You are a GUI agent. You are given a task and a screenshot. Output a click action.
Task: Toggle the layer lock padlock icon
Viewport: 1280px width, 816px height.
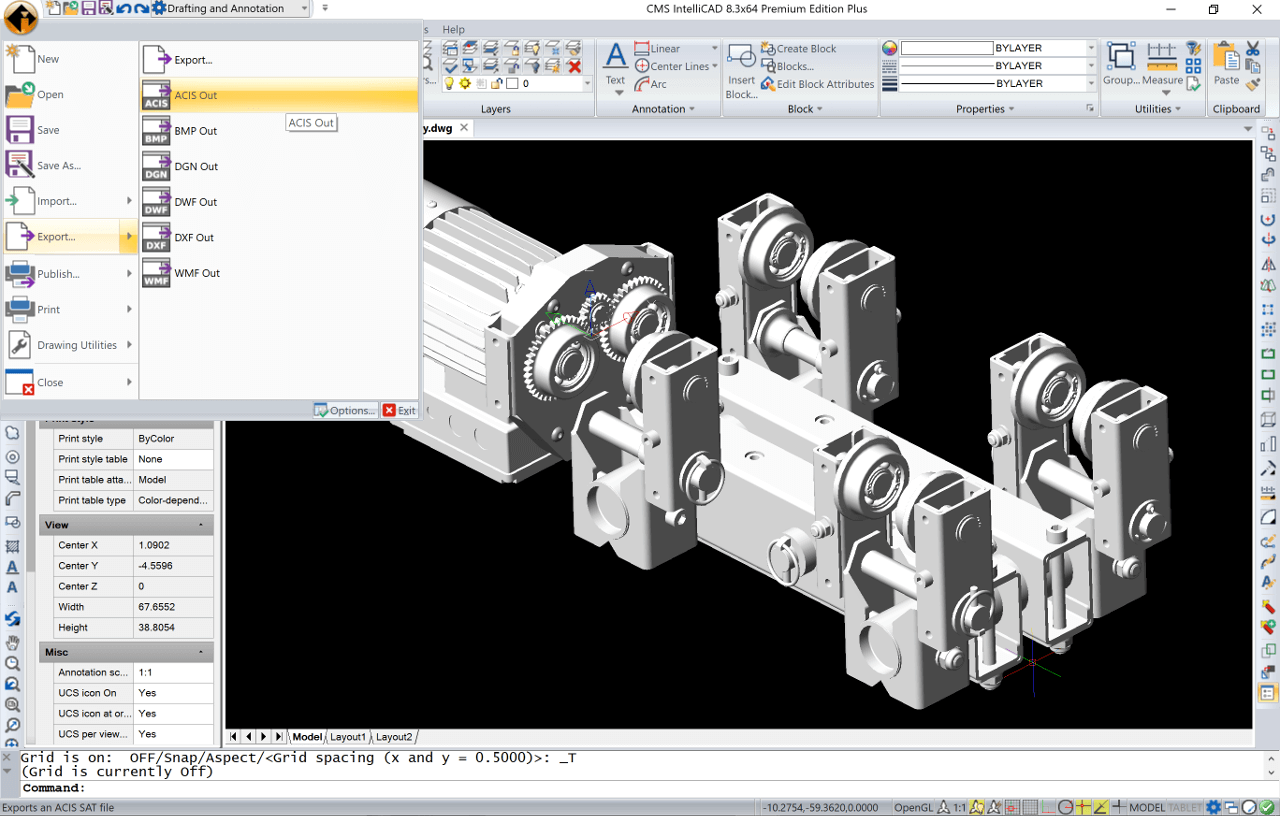coord(496,84)
